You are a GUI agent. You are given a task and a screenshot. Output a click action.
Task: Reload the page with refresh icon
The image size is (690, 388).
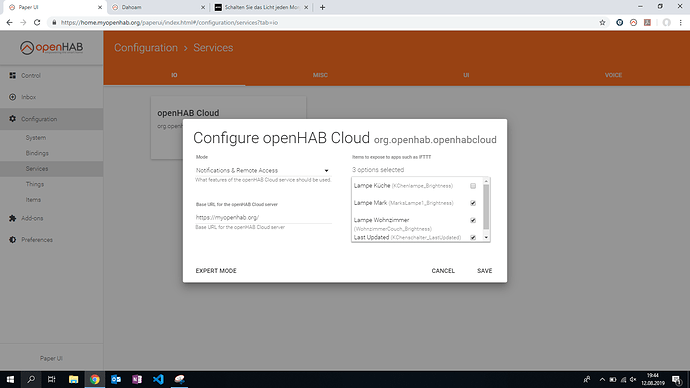[37, 22]
